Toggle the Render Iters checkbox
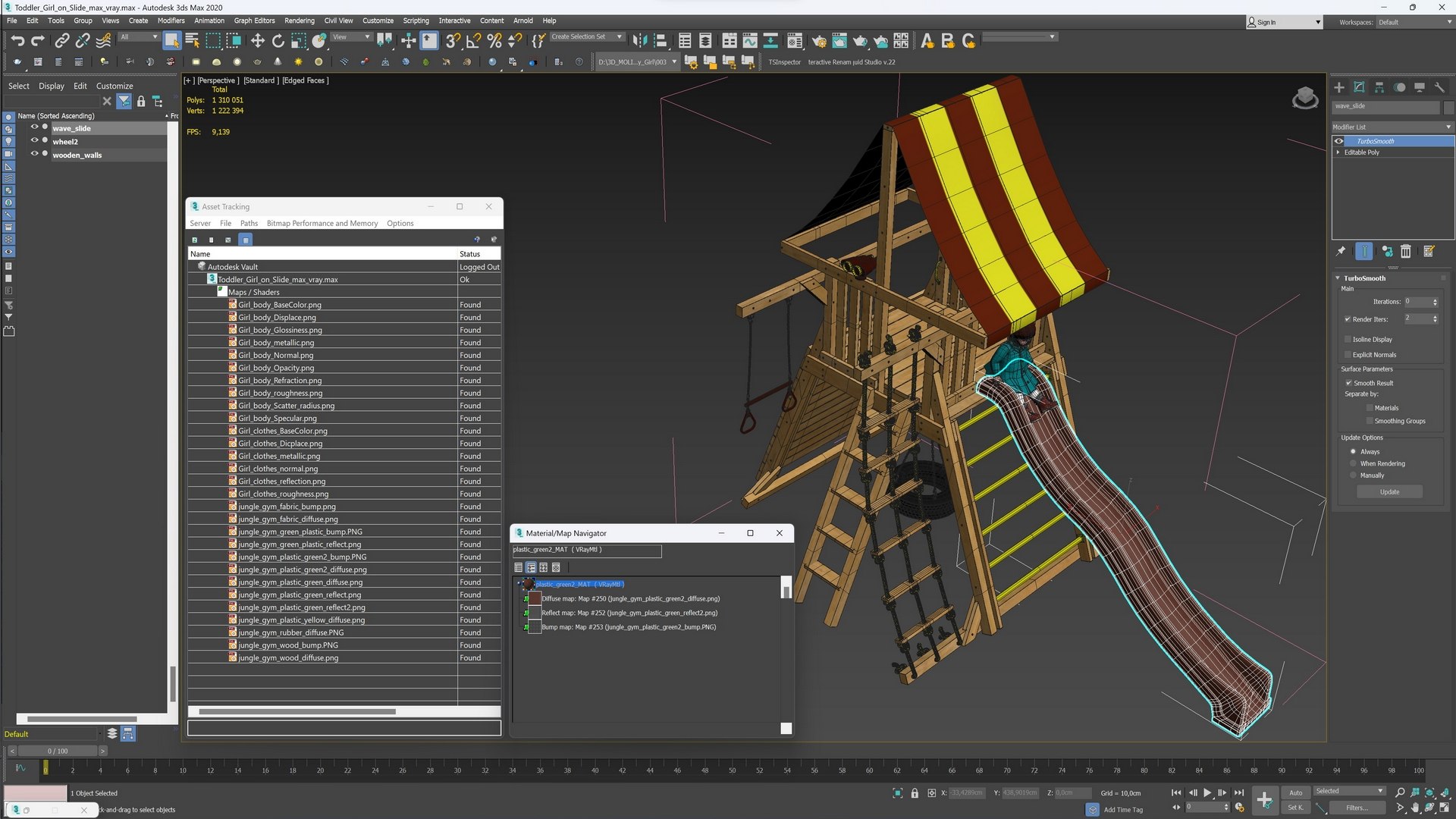Screen dimensions: 1456x819 [x=1348, y=319]
